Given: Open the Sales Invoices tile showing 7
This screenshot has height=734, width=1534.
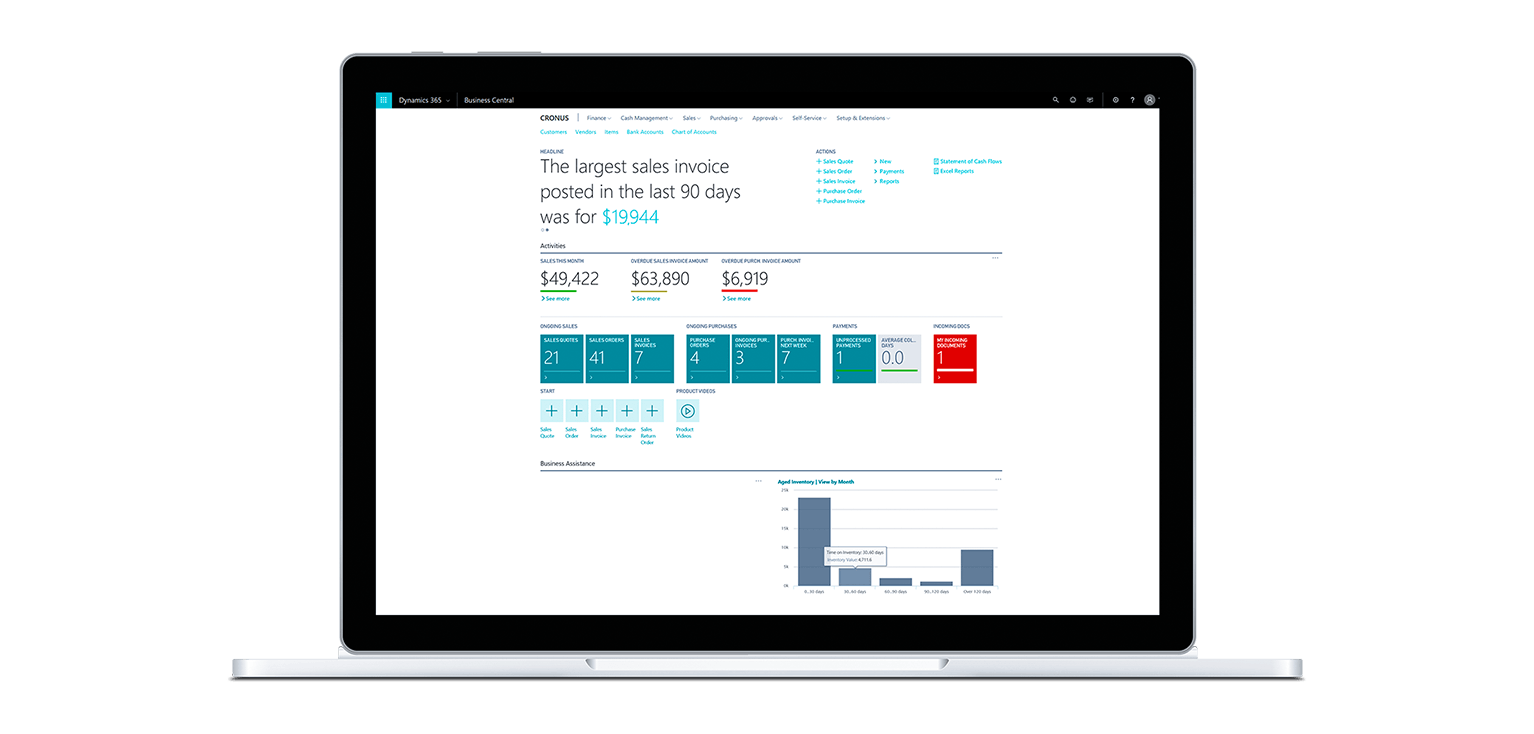Looking at the screenshot, I should click(652, 359).
